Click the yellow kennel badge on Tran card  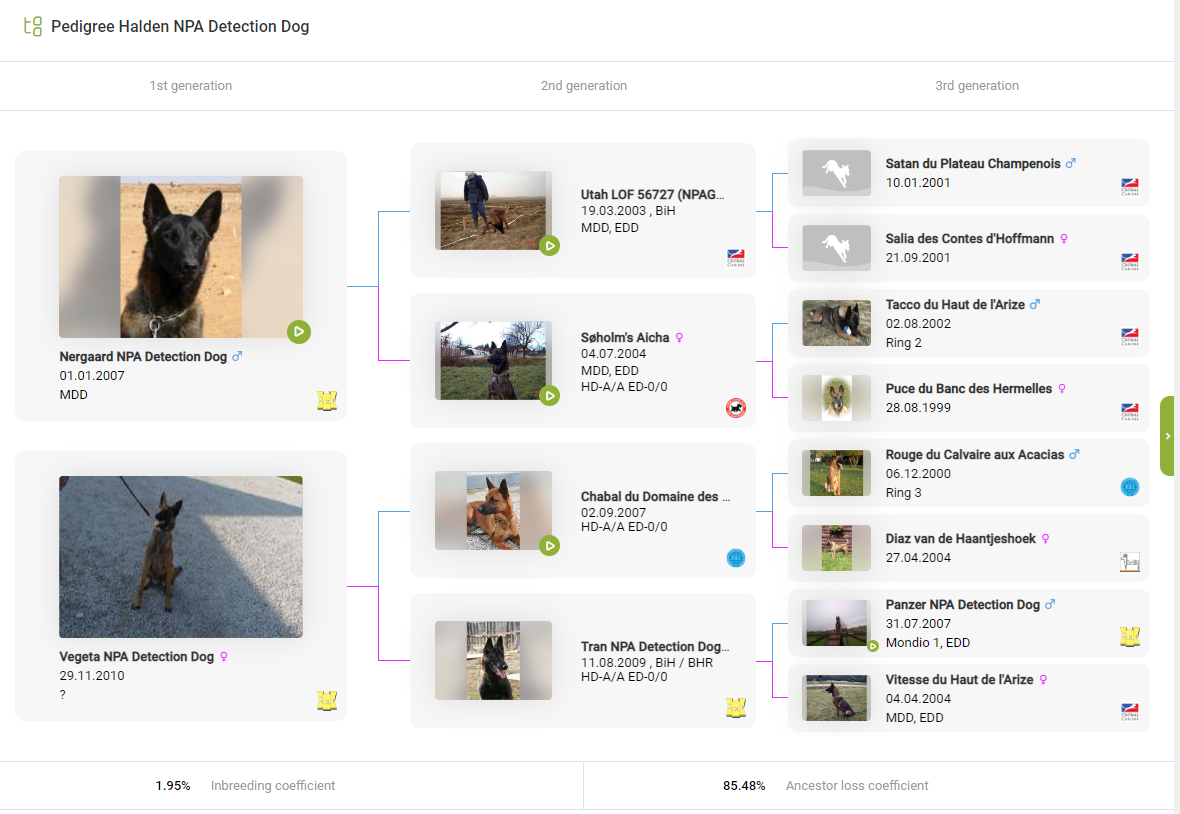[736, 708]
